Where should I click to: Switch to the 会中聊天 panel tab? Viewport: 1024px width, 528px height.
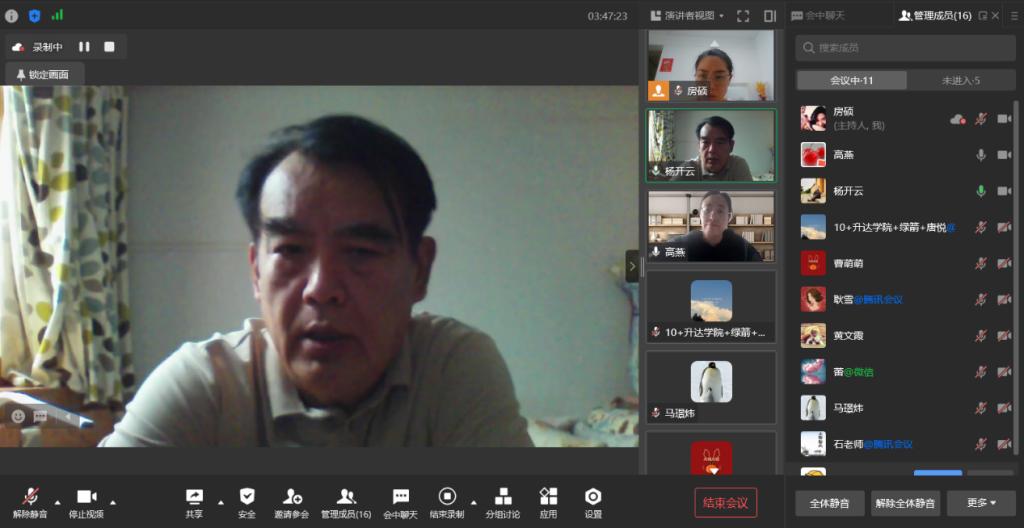[x=819, y=15]
